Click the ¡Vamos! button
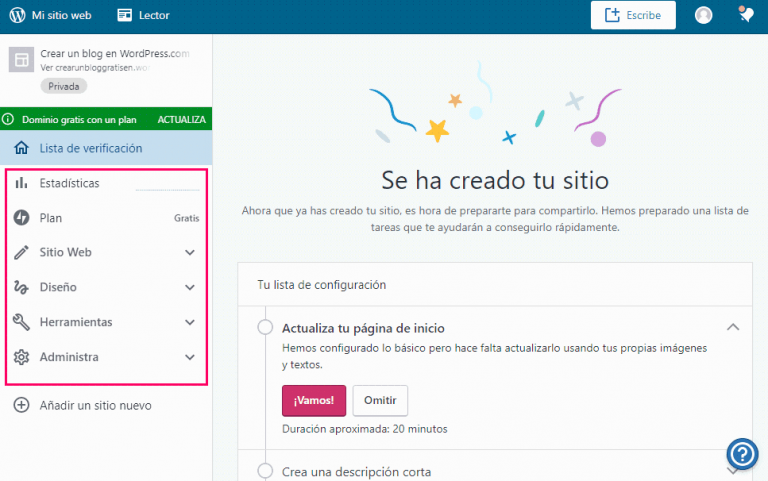Screen dimensions: 768x481 (x=314, y=400)
